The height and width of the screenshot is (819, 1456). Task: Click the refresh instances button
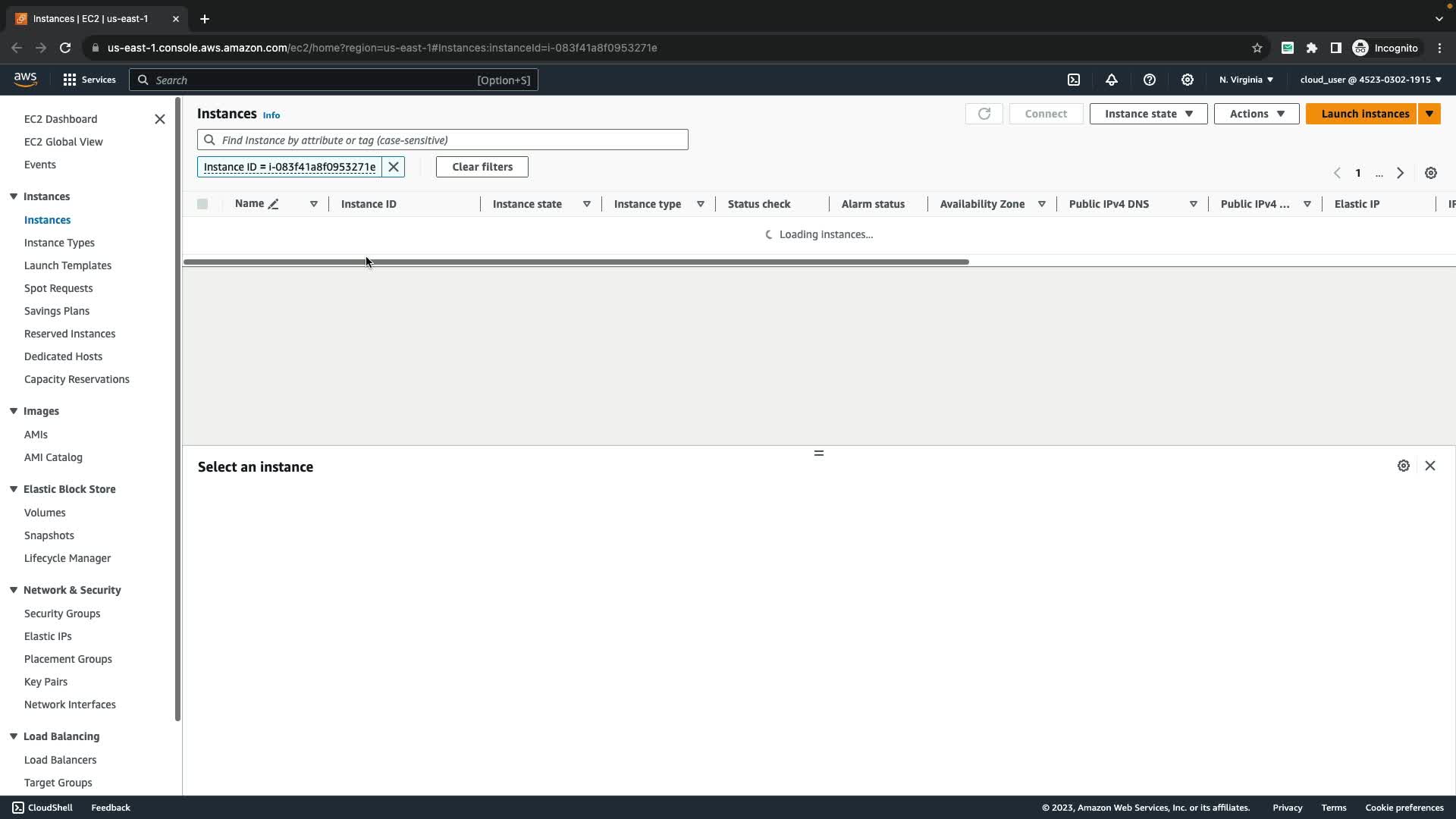[x=984, y=114]
